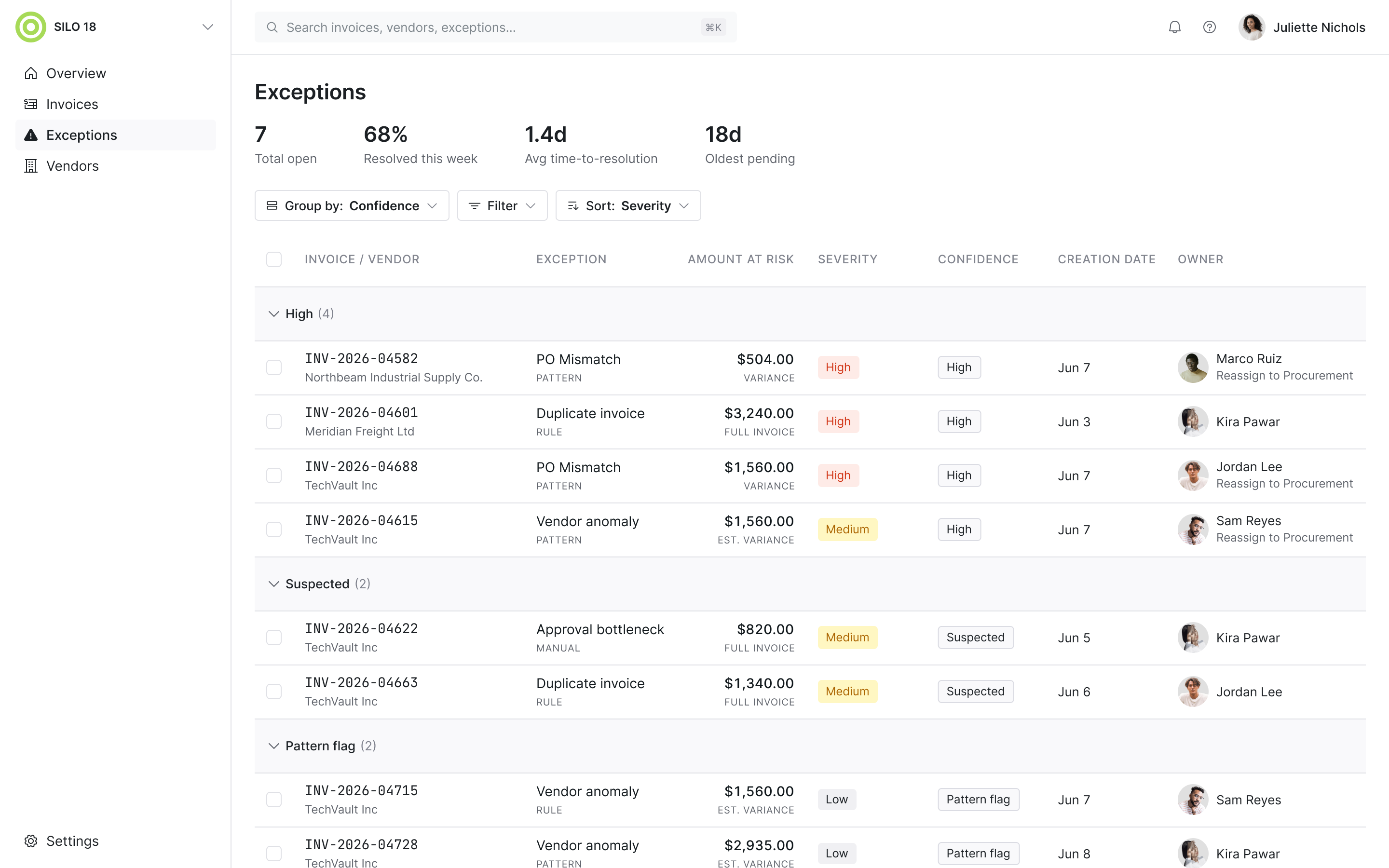Open the Group by Confidence dropdown
Screen dimensions: 1389x868
point(352,205)
